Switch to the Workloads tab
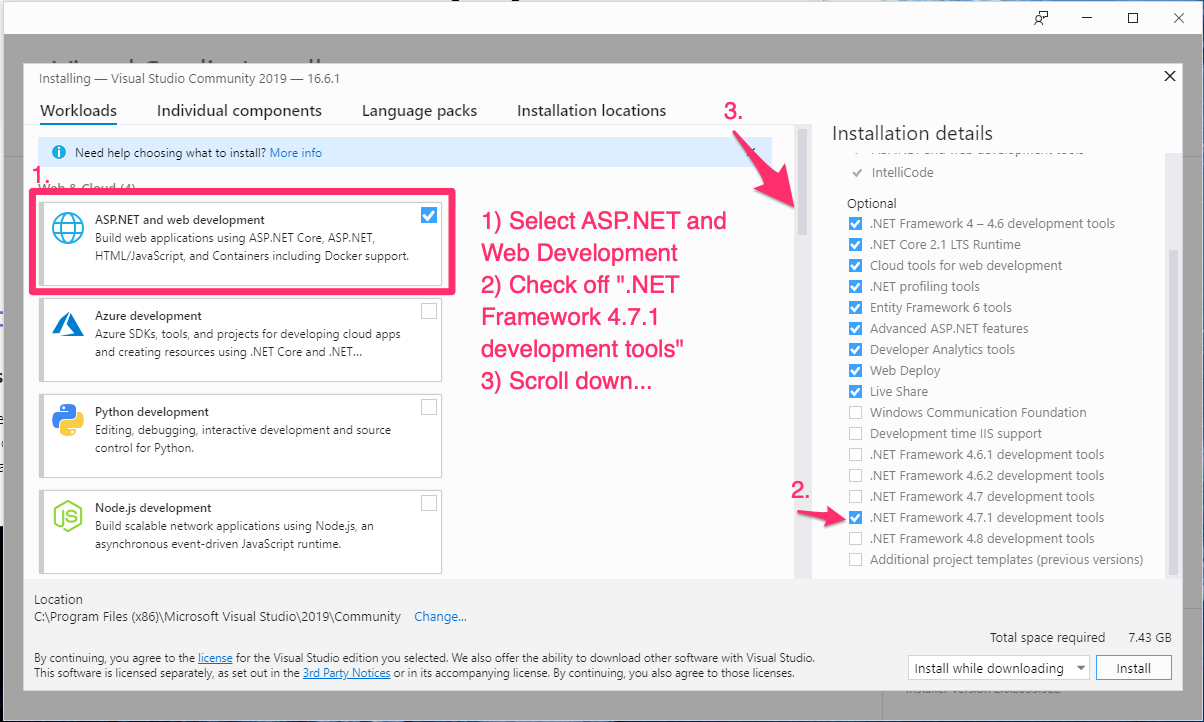 [x=78, y=111]
